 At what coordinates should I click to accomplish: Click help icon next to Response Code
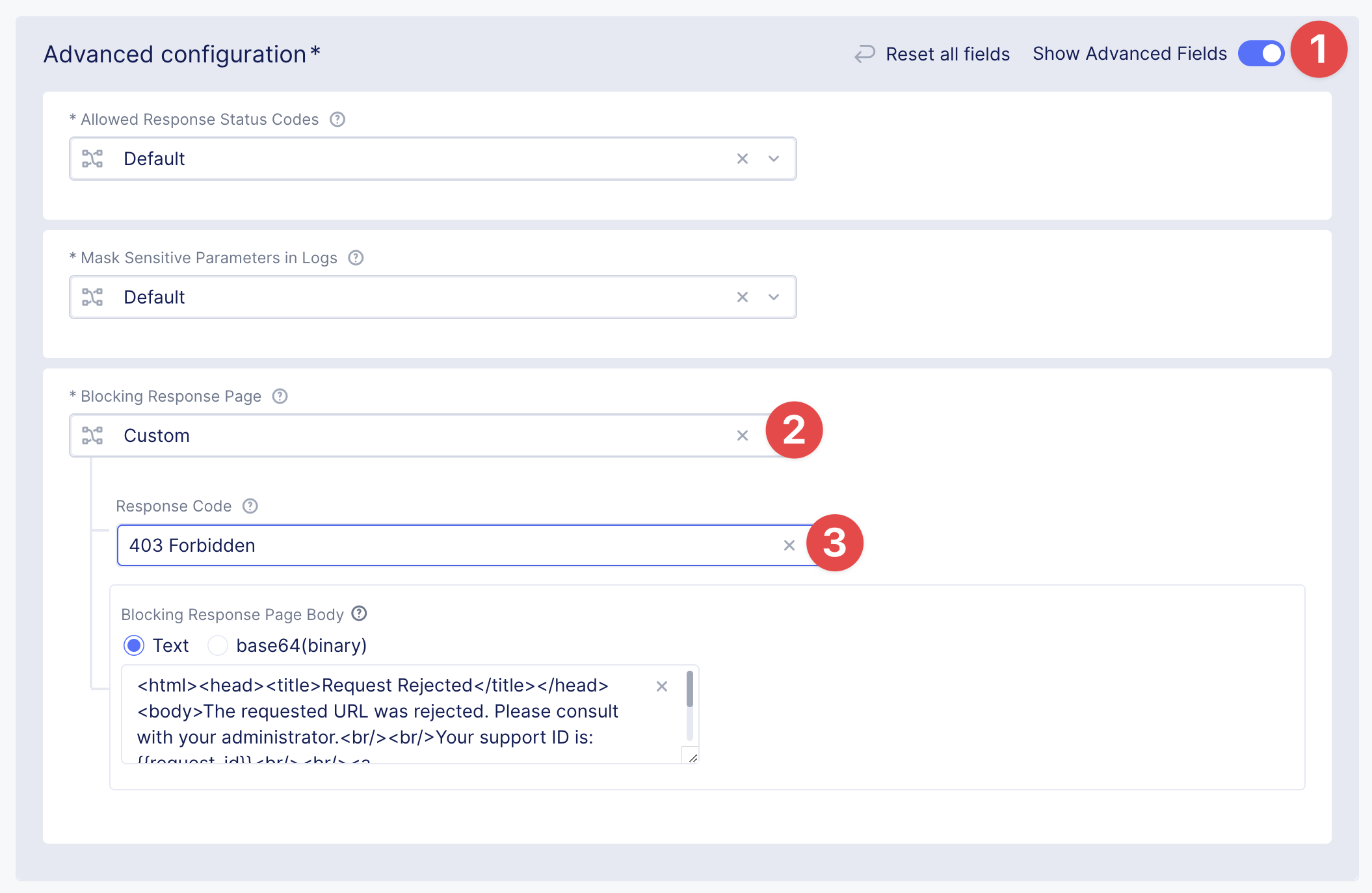[x=250, y=506]
